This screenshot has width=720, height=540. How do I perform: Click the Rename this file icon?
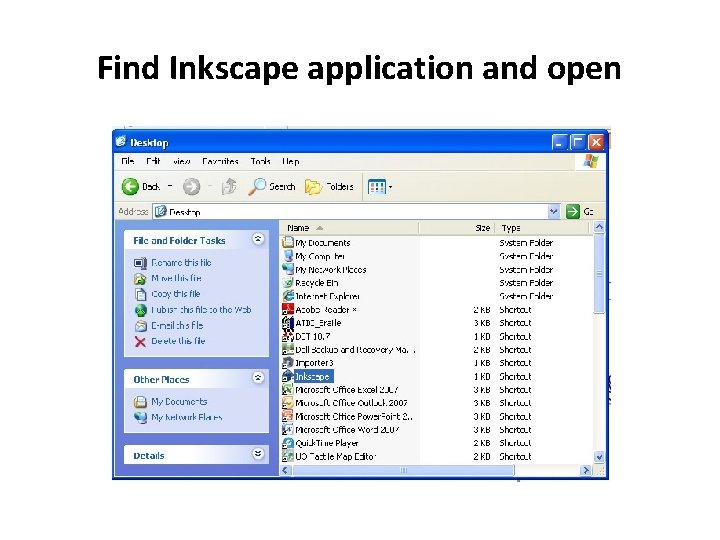tap(141, 263)
